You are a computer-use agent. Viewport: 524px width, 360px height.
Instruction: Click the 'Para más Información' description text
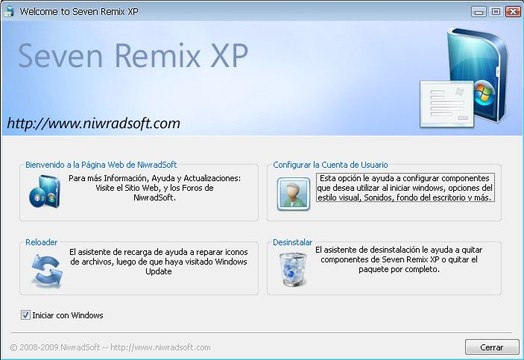[x=154, y=188]
